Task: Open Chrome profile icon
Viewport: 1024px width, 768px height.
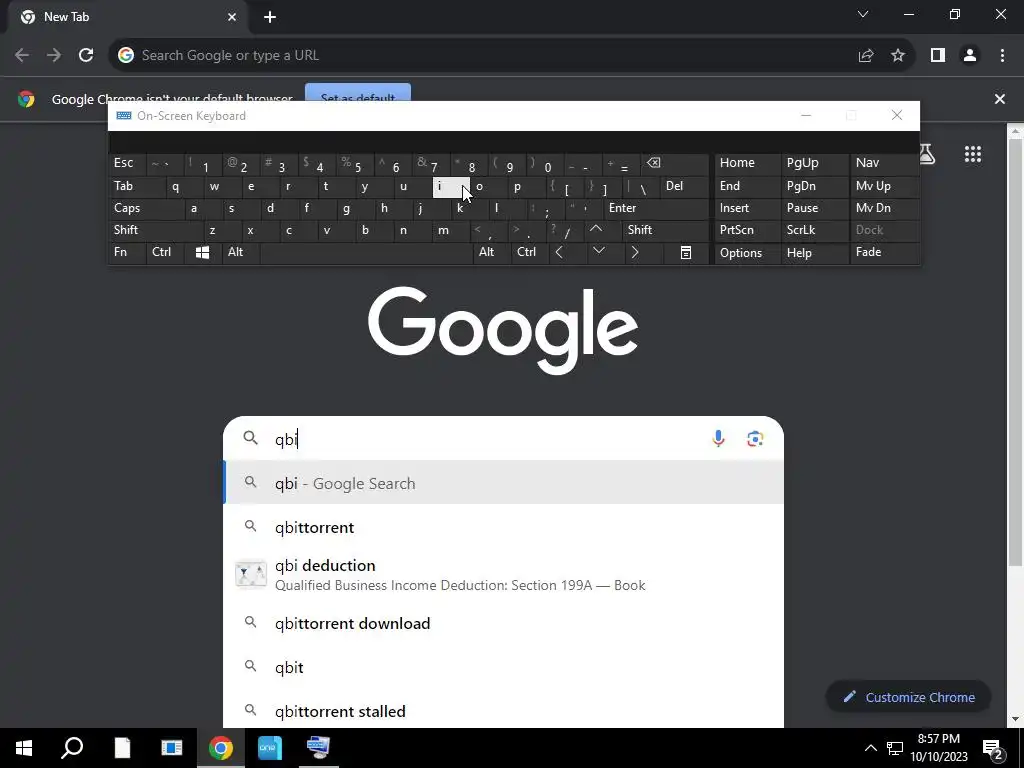Action: point(970,56)
